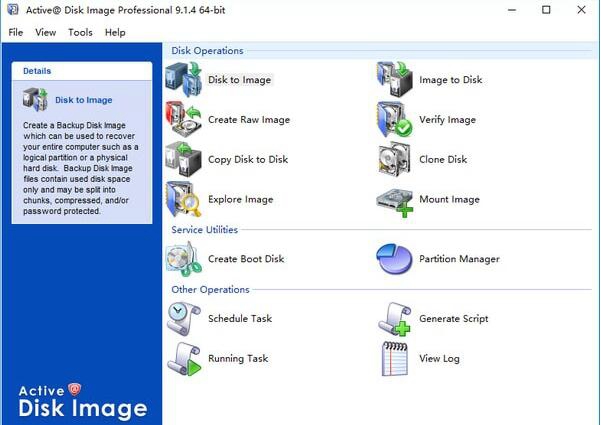Click the Clone Disk icon
The image size is (601, 425).
click(x=394, y=159)
